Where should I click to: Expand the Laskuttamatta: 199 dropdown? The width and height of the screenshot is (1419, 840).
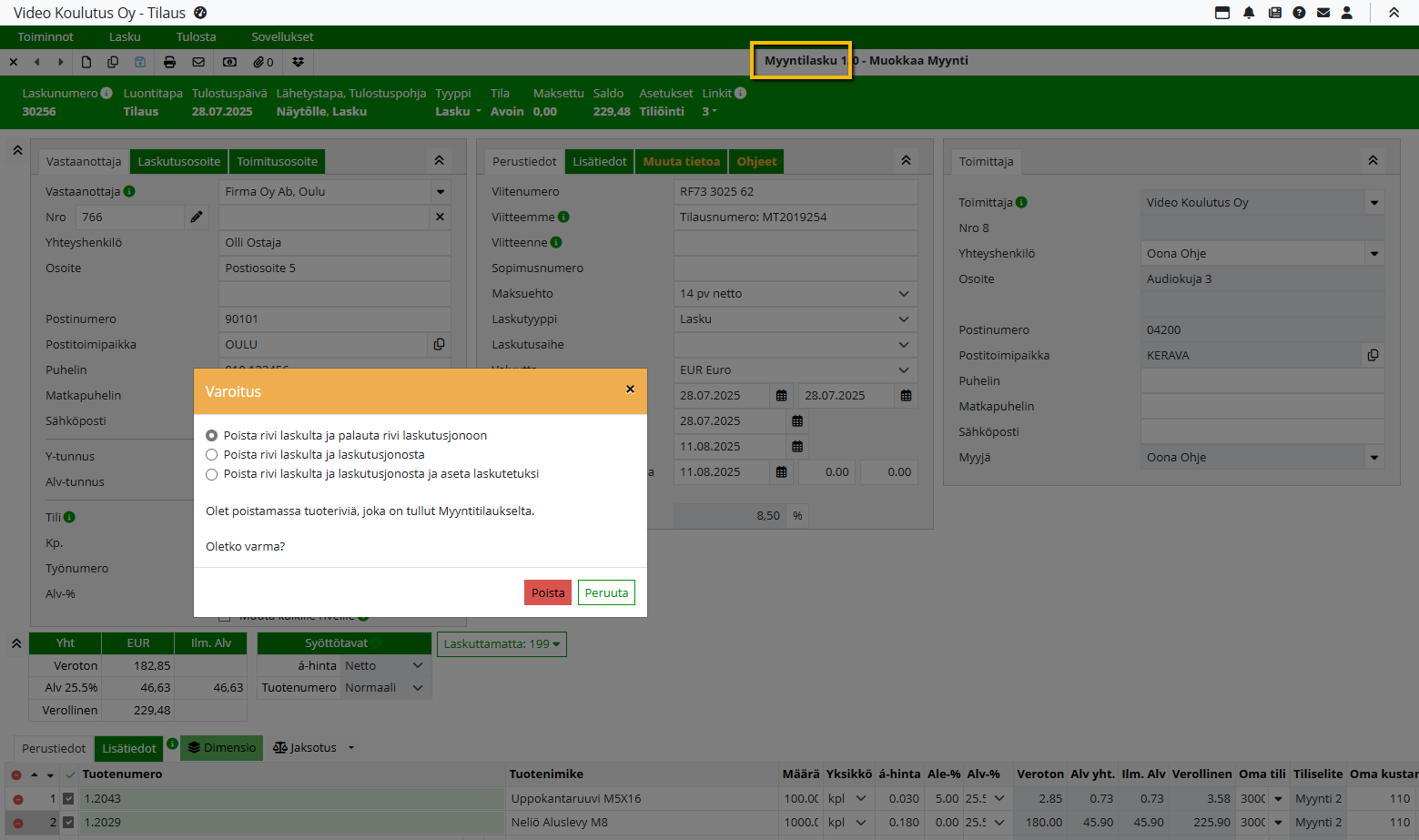click(x=502, y=644)
